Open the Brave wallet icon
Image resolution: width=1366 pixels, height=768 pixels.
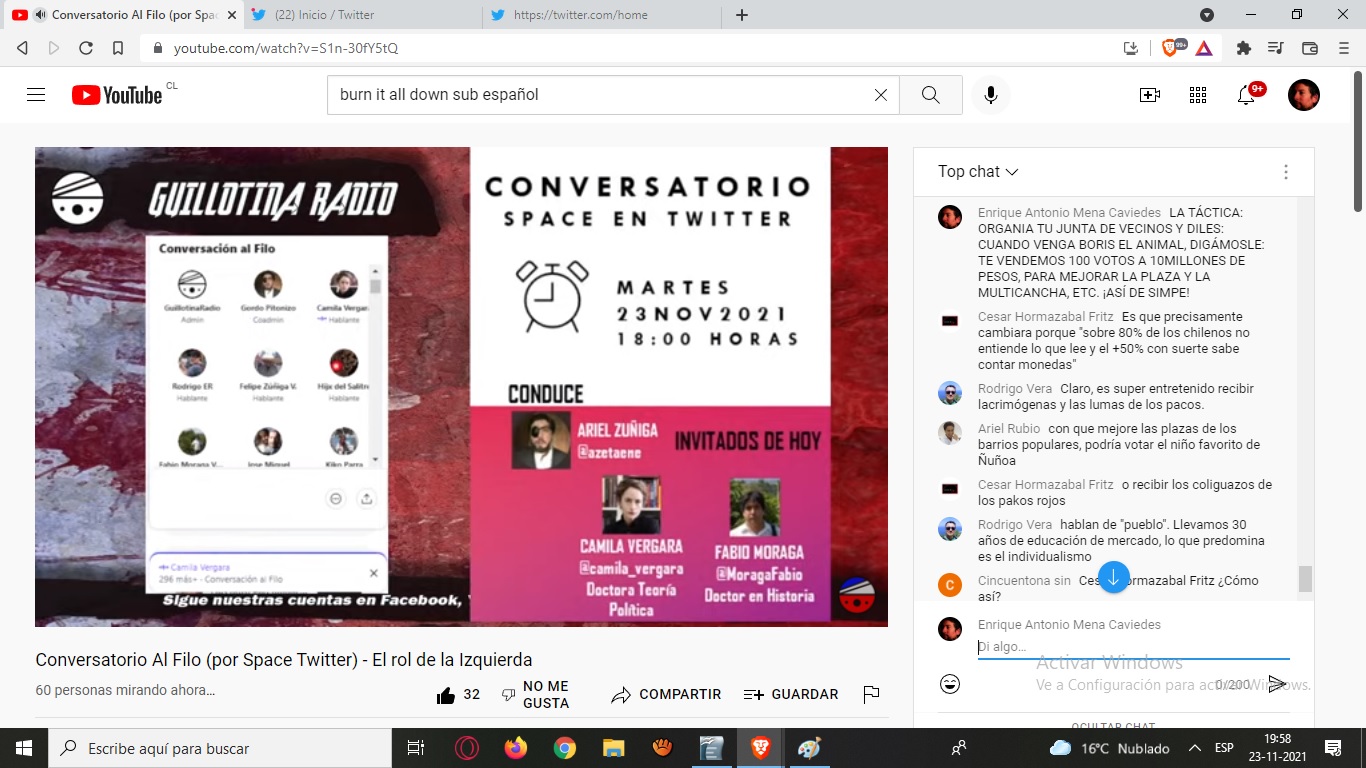tap(1310, 48)
